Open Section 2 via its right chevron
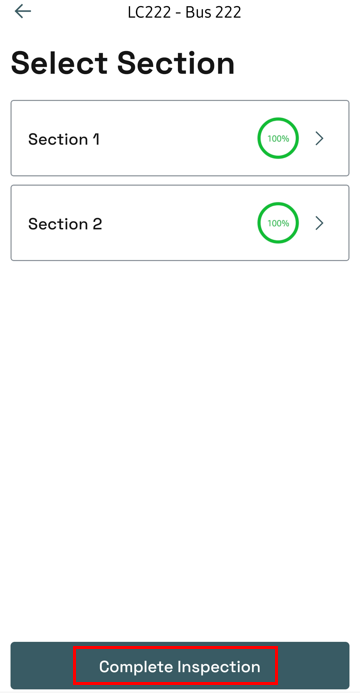360x693 pixels. click(319, 223)
